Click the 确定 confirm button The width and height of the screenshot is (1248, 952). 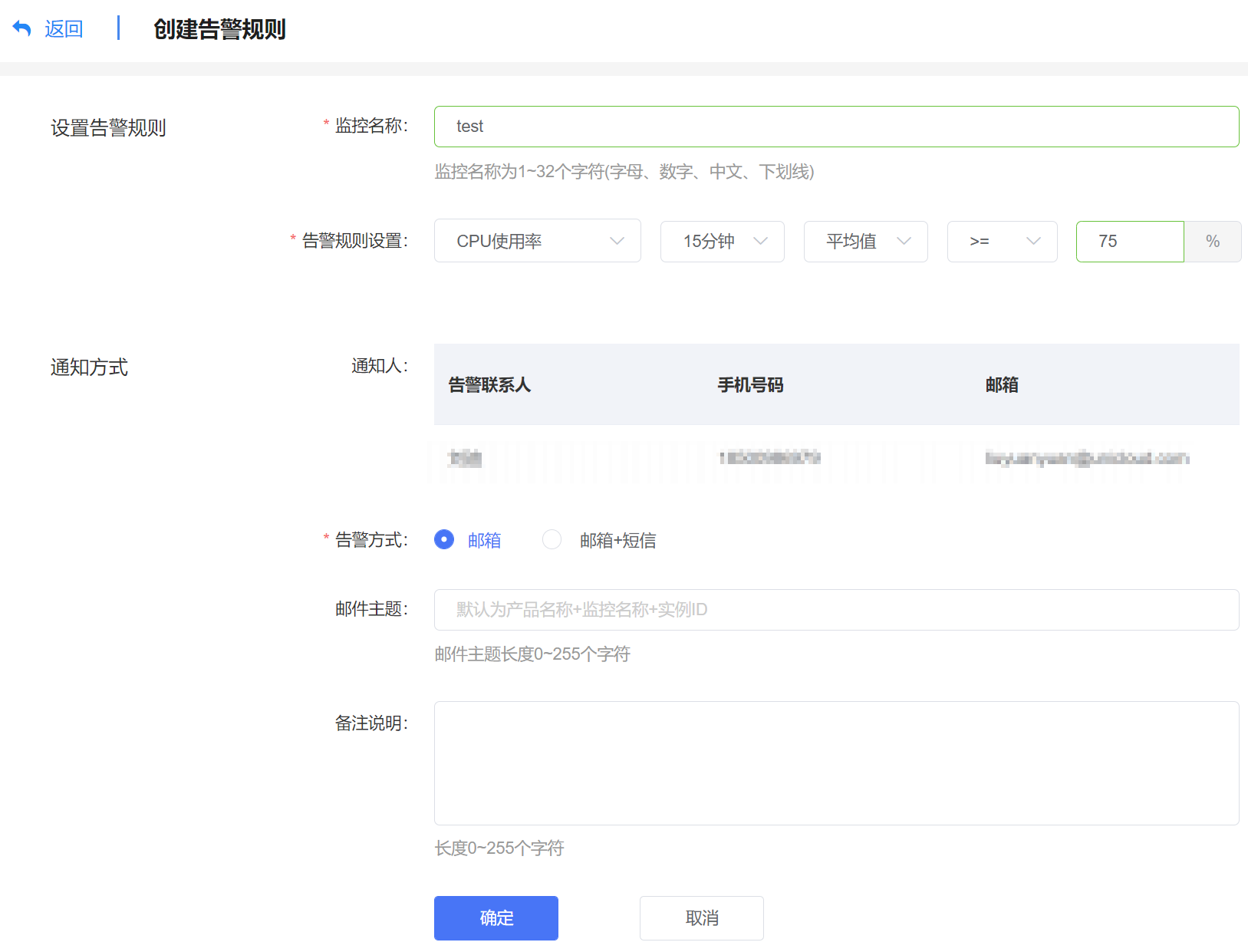pyautogui.click(x=496, y=917)
